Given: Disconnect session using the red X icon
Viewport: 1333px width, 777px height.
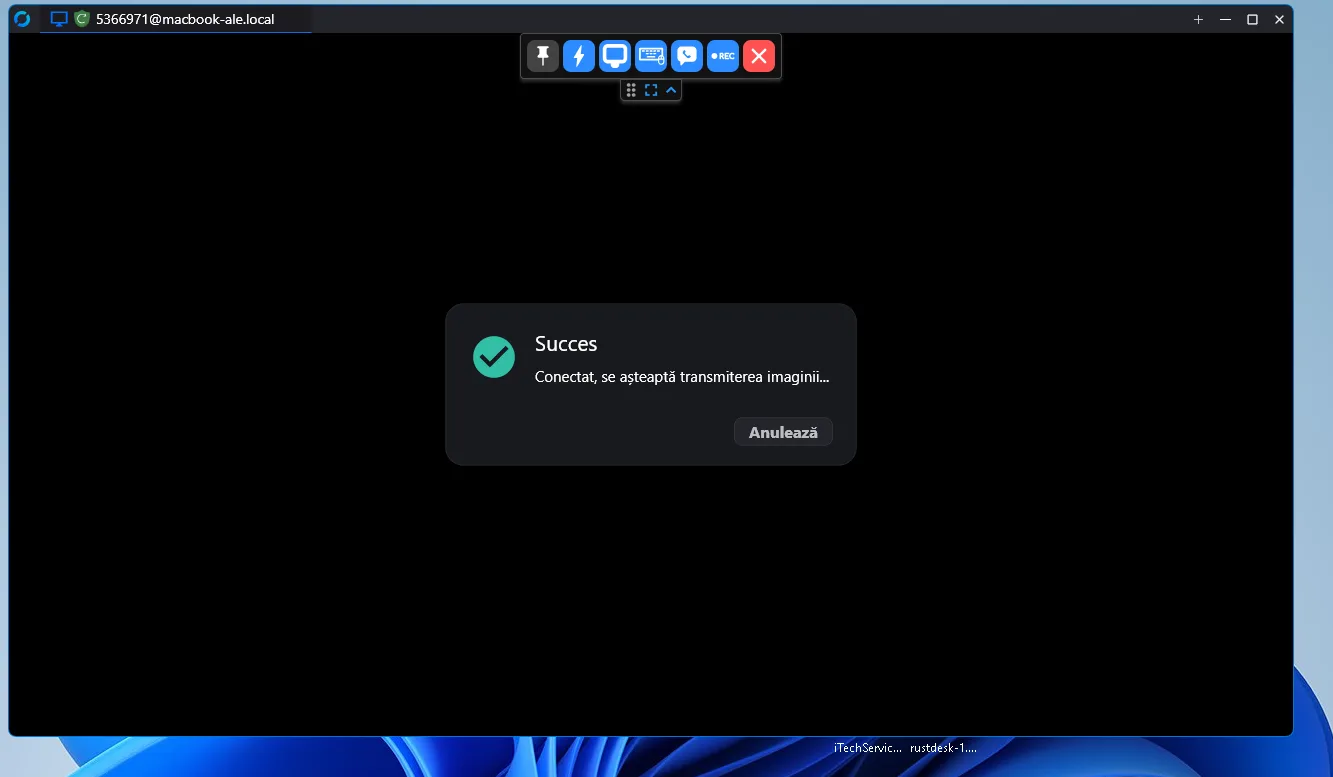Looking at the screenshot, I should pos(759,56).
